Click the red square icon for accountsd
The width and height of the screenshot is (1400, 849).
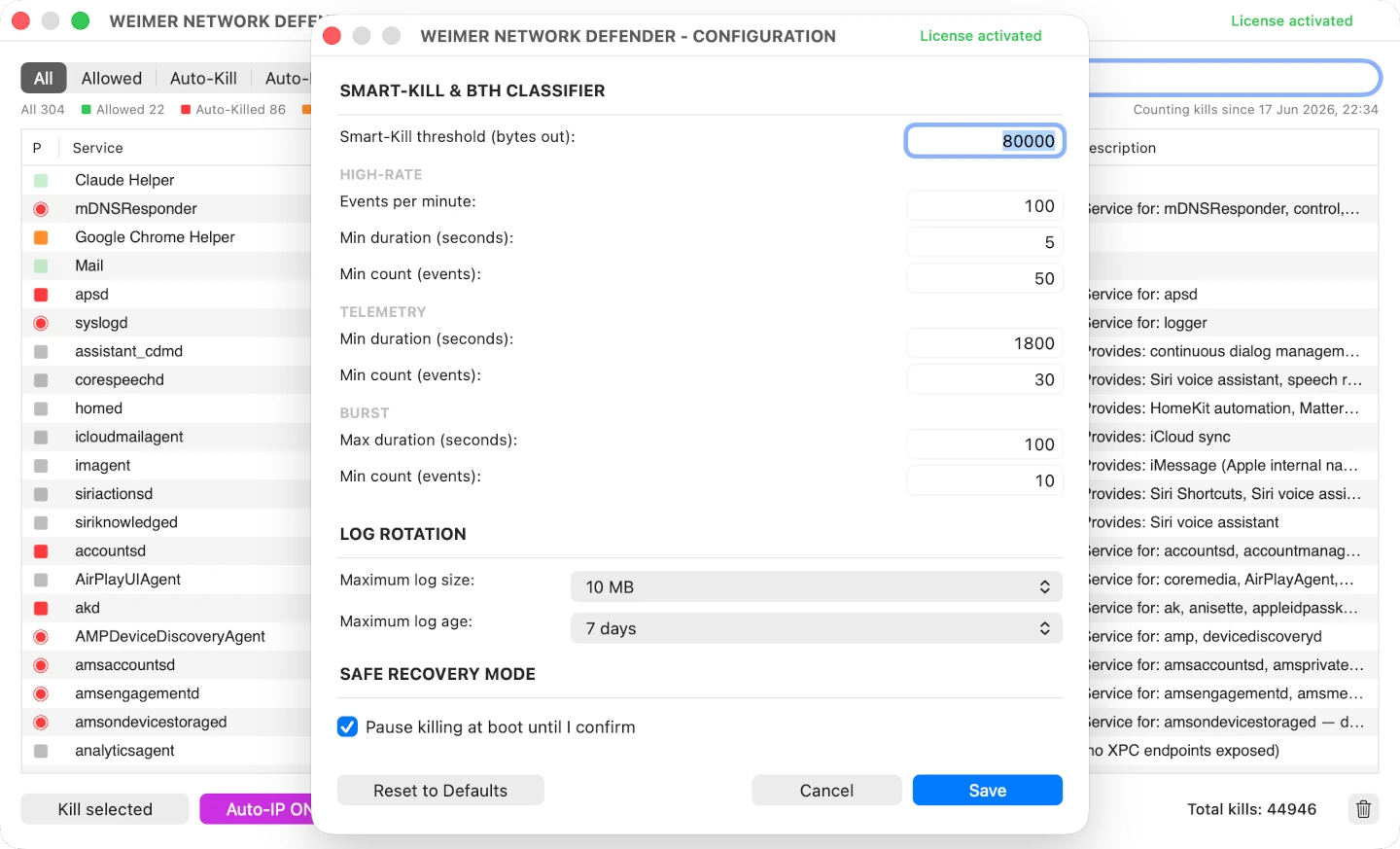click(x=41, y=551)
